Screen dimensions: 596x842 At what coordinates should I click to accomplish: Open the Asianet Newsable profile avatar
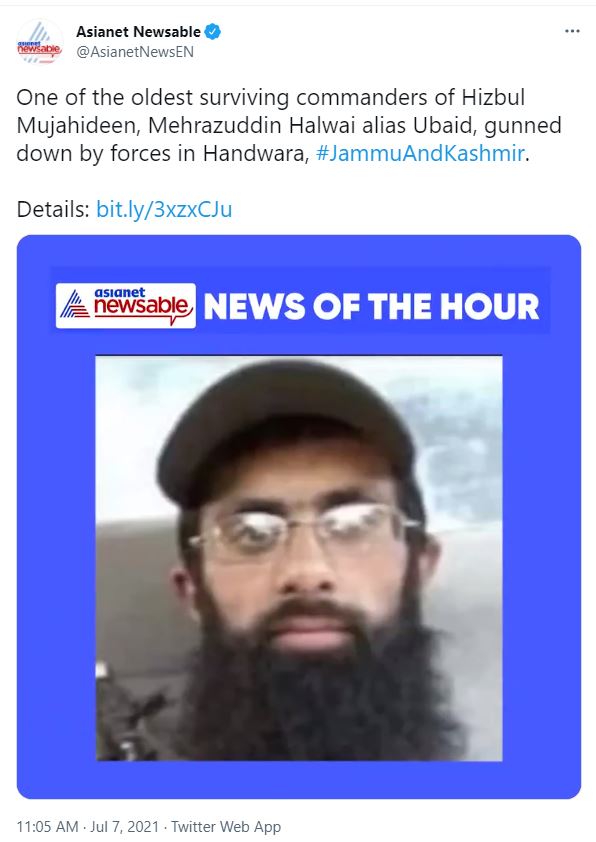[39, 42]
